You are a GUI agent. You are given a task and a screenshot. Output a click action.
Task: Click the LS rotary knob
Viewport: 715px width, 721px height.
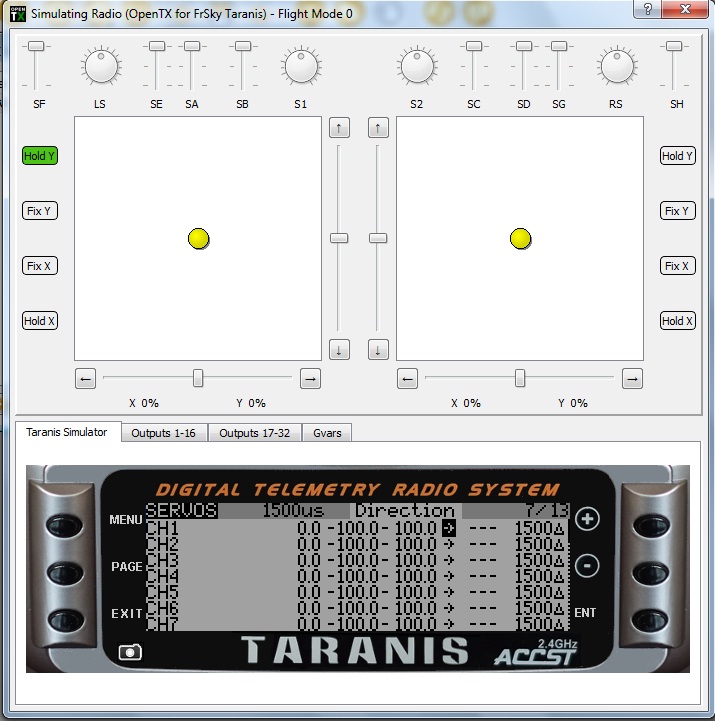point(101,66)
